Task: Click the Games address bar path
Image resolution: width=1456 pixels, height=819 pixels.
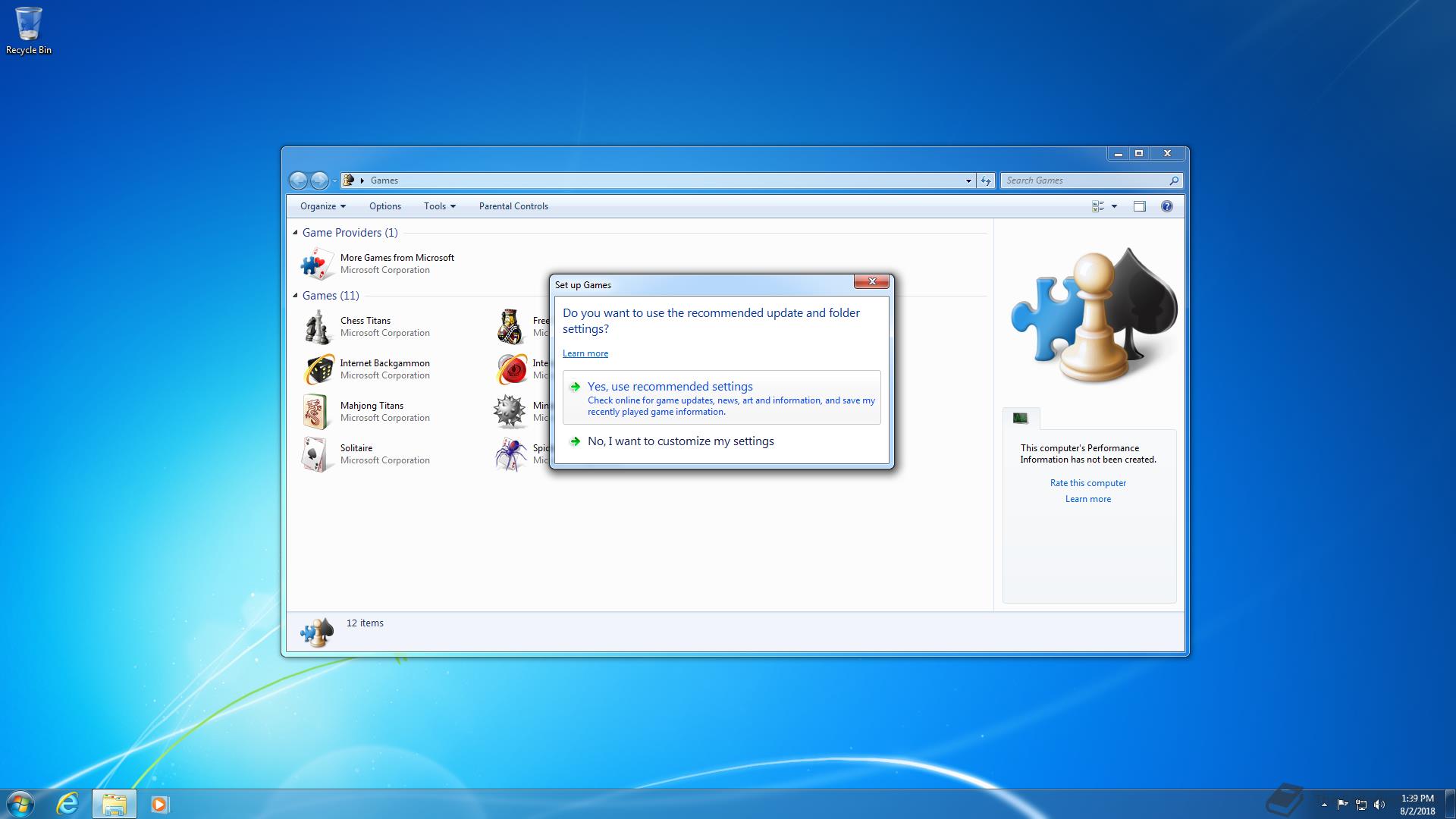Action: 384,180
